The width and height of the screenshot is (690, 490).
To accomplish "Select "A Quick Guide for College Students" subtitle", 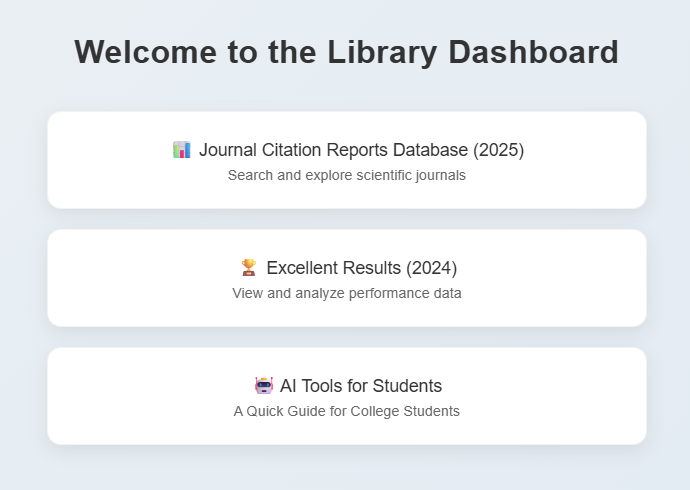I will tap(347, 411).
